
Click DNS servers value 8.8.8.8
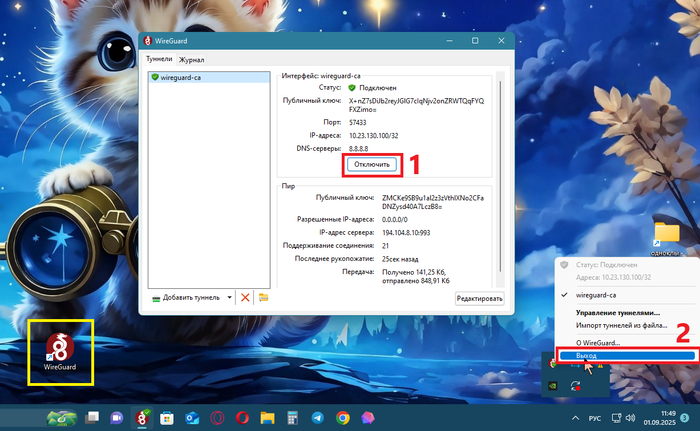point(358,149)
